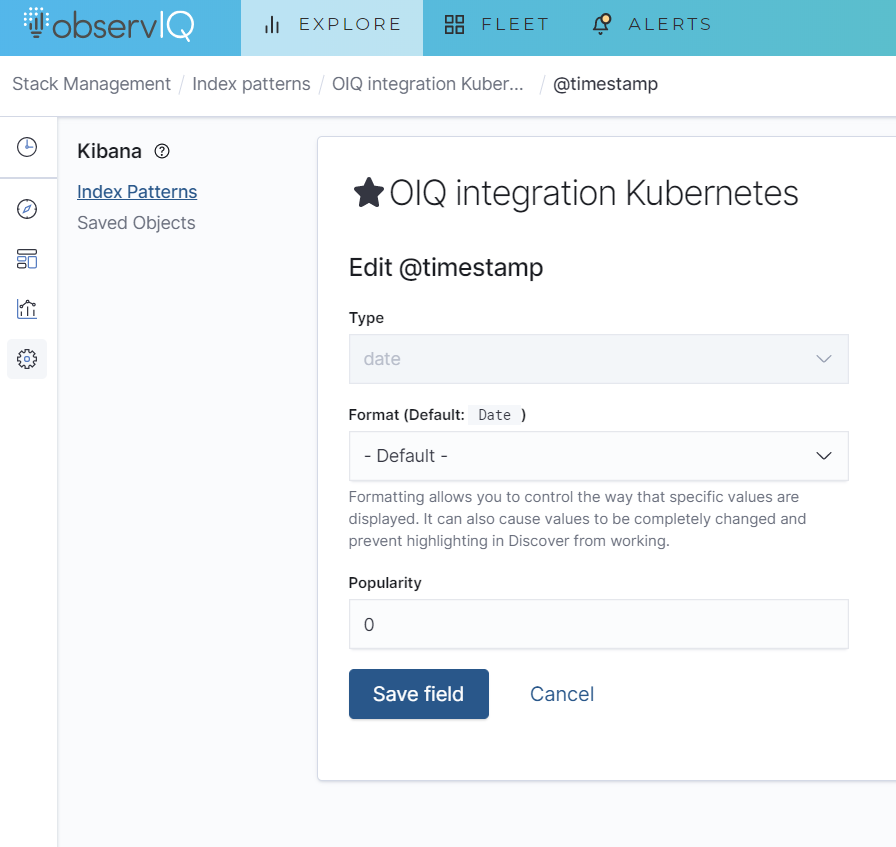
Task: Click the Explore bar chart icon
Action: pos(272,25)
